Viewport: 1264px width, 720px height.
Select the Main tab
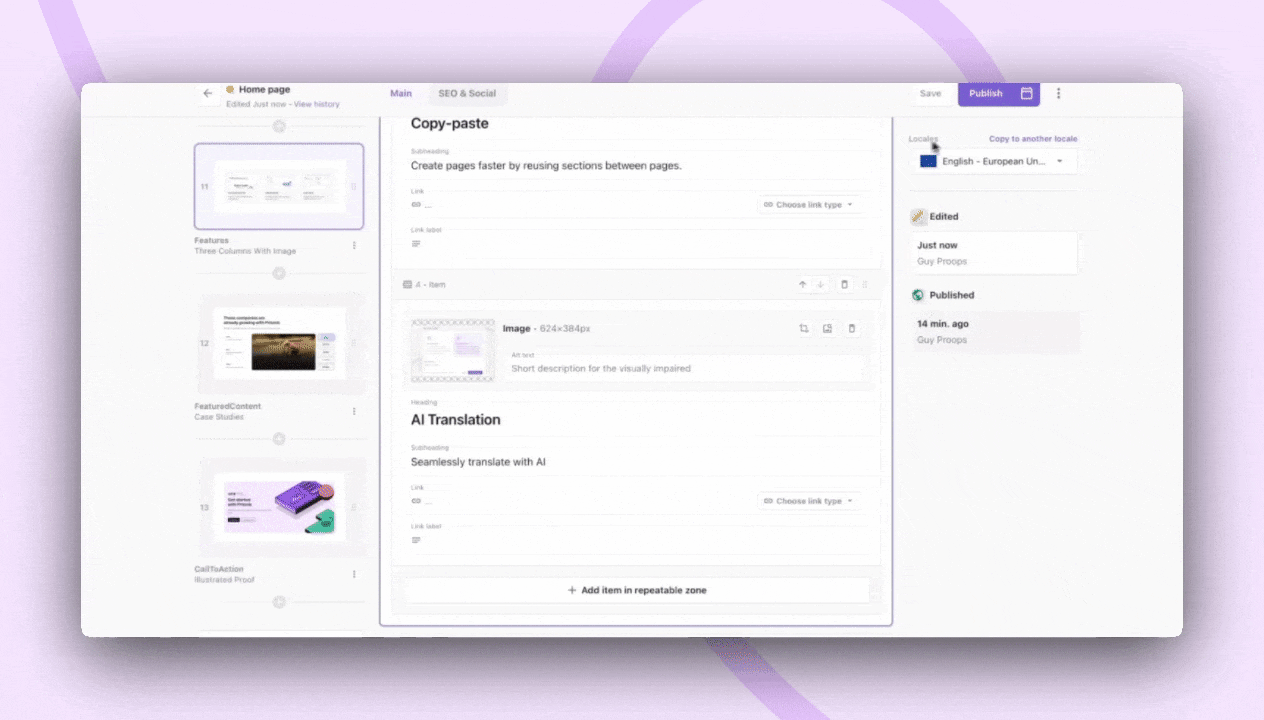[400, 93]
